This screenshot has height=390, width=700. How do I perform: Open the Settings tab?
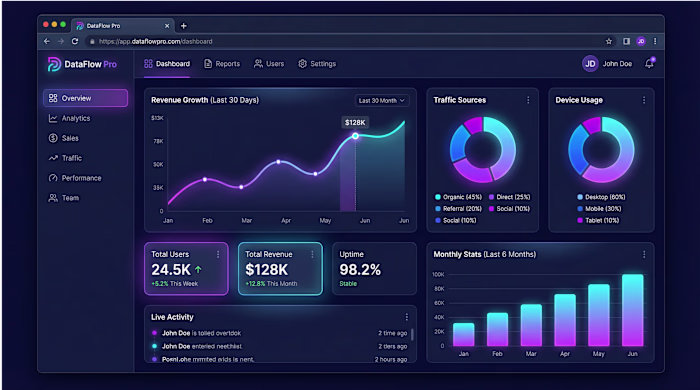[317, 64]
